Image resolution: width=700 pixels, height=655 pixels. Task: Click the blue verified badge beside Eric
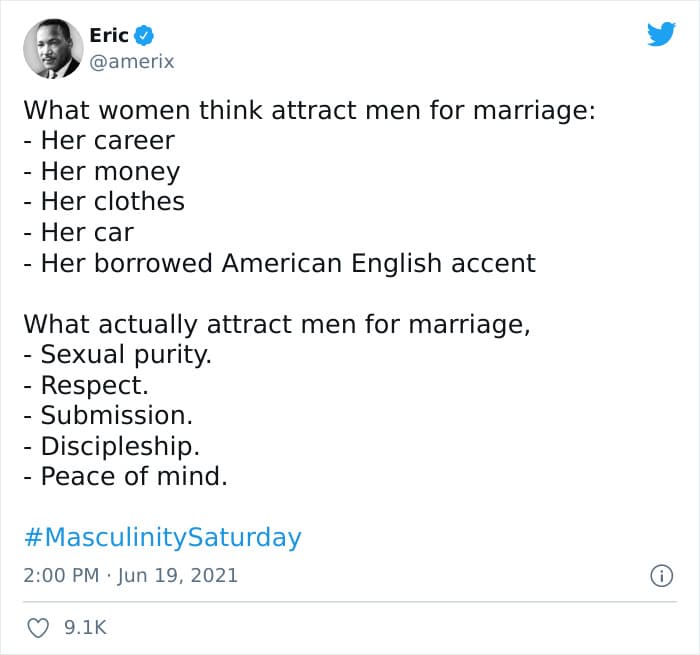[144, 36]
